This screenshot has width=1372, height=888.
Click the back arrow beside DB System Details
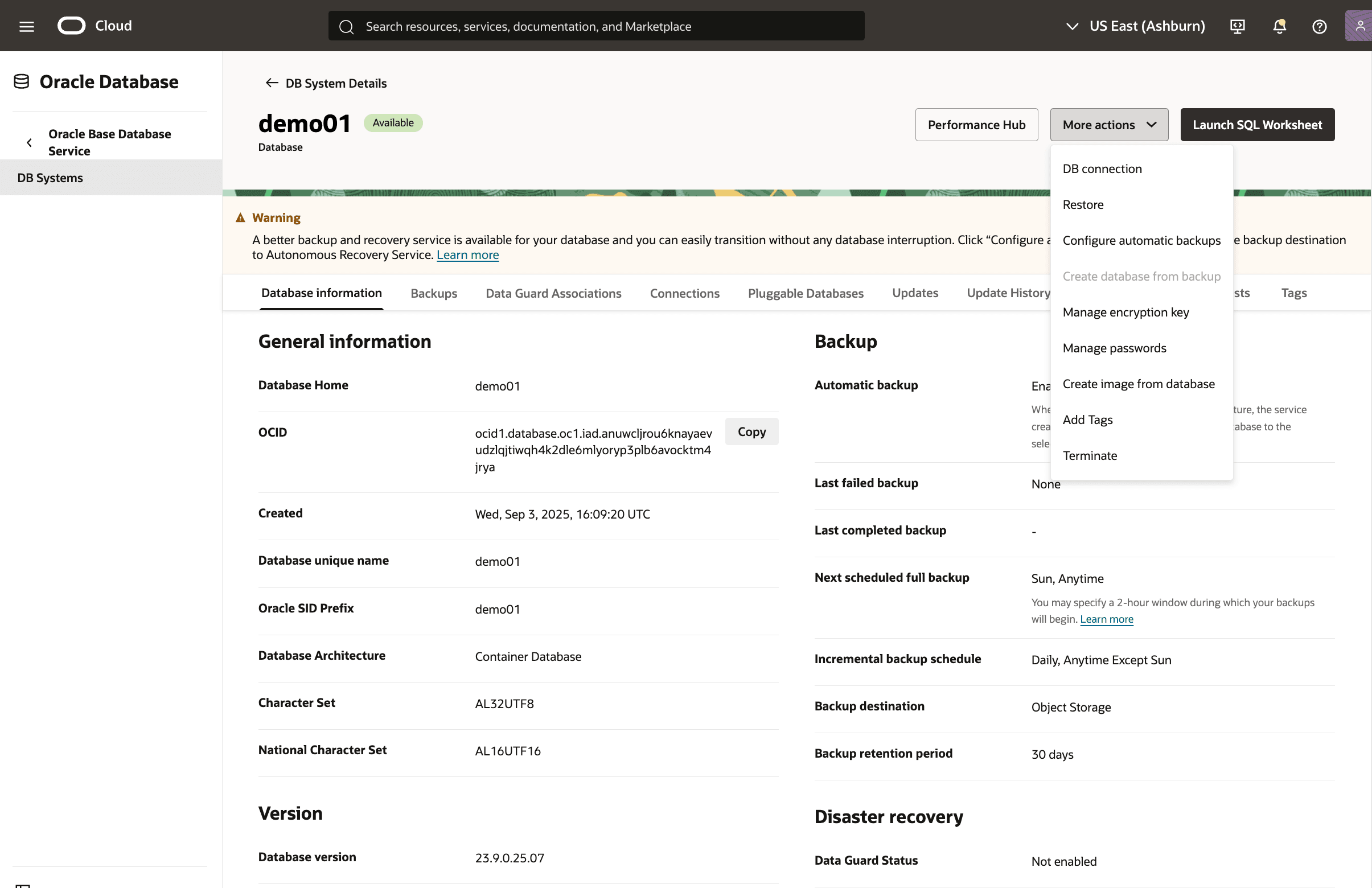pyautogui.click(x=272, y=83)
